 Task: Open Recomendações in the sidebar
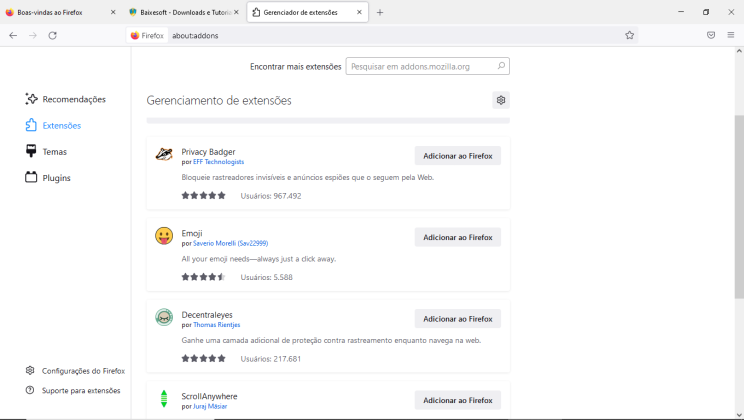tap(65, 99)
